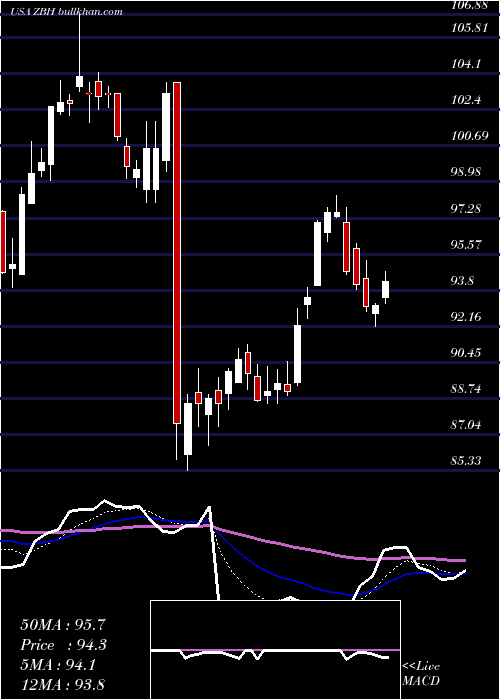This screenshot has height=700, width=500.
Task: Click the '12MA : 93.8' readout
Action: click(x=63, y=684)
